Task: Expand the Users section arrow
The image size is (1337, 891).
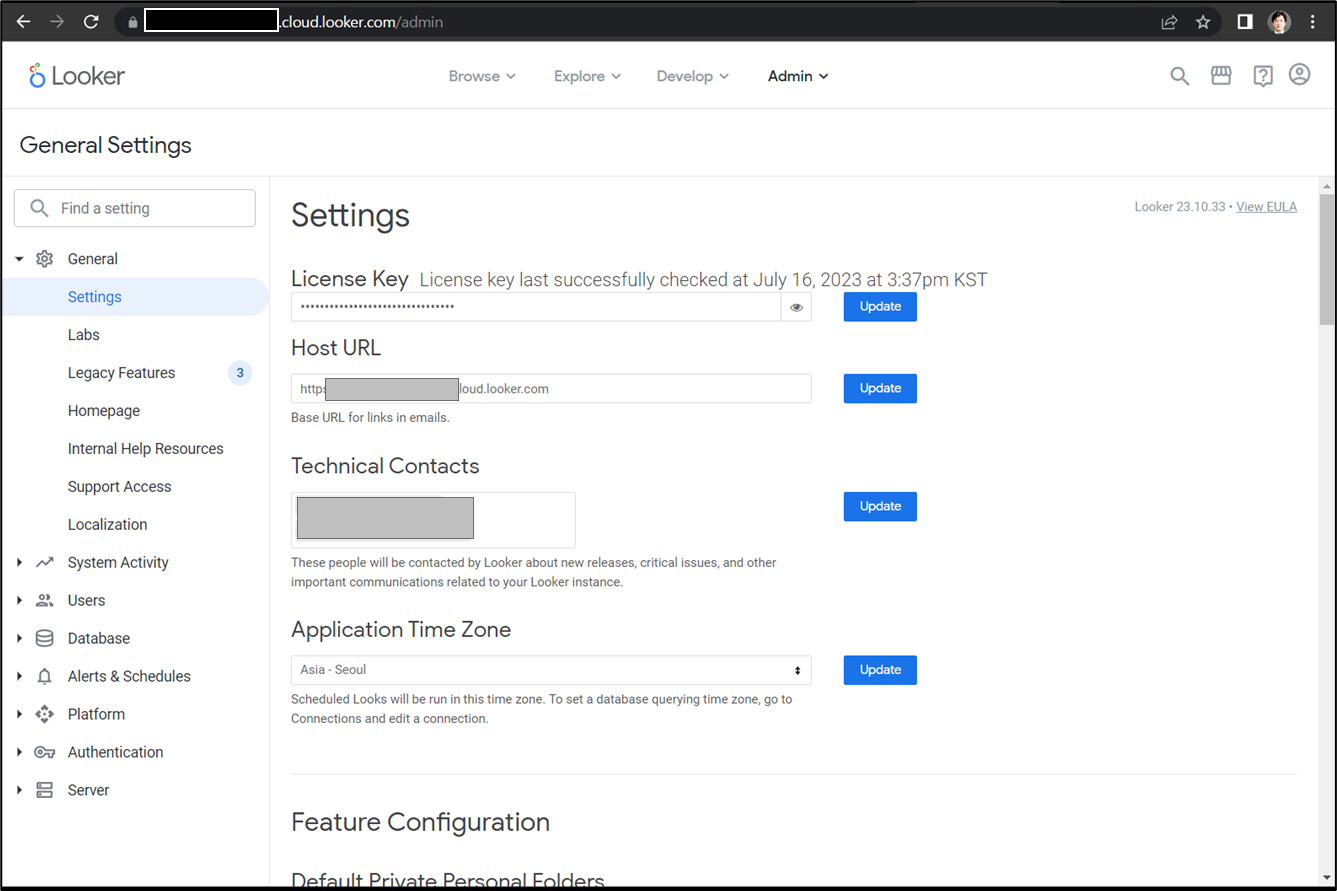Action: 19,601
